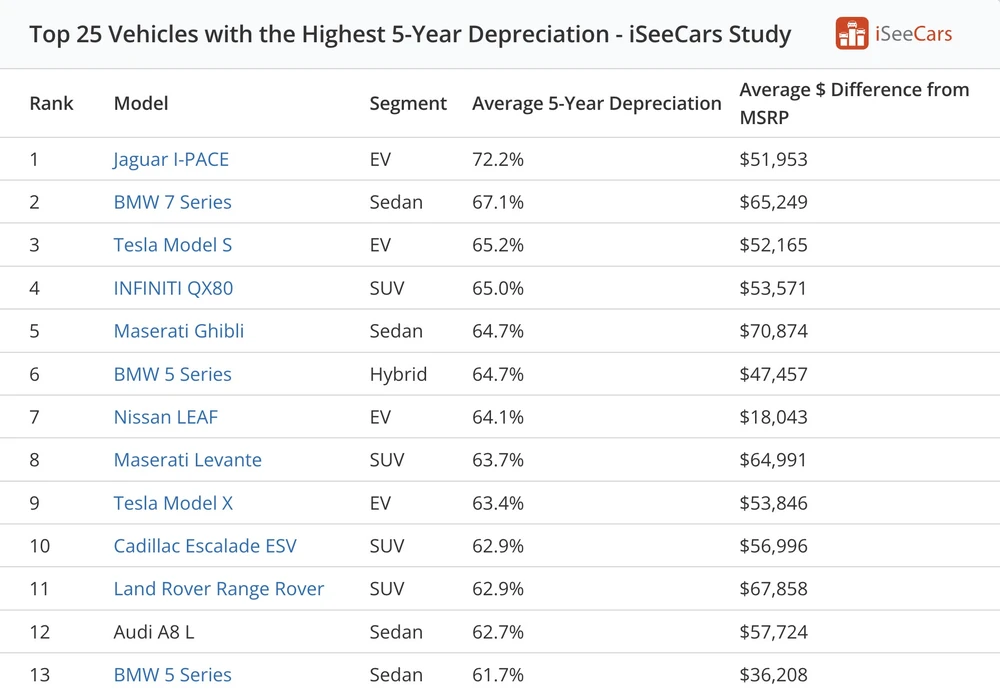The image size is (1000, 694).
Task: Click the iSeeCars logo icon
Action: click(x=852, y=34)
